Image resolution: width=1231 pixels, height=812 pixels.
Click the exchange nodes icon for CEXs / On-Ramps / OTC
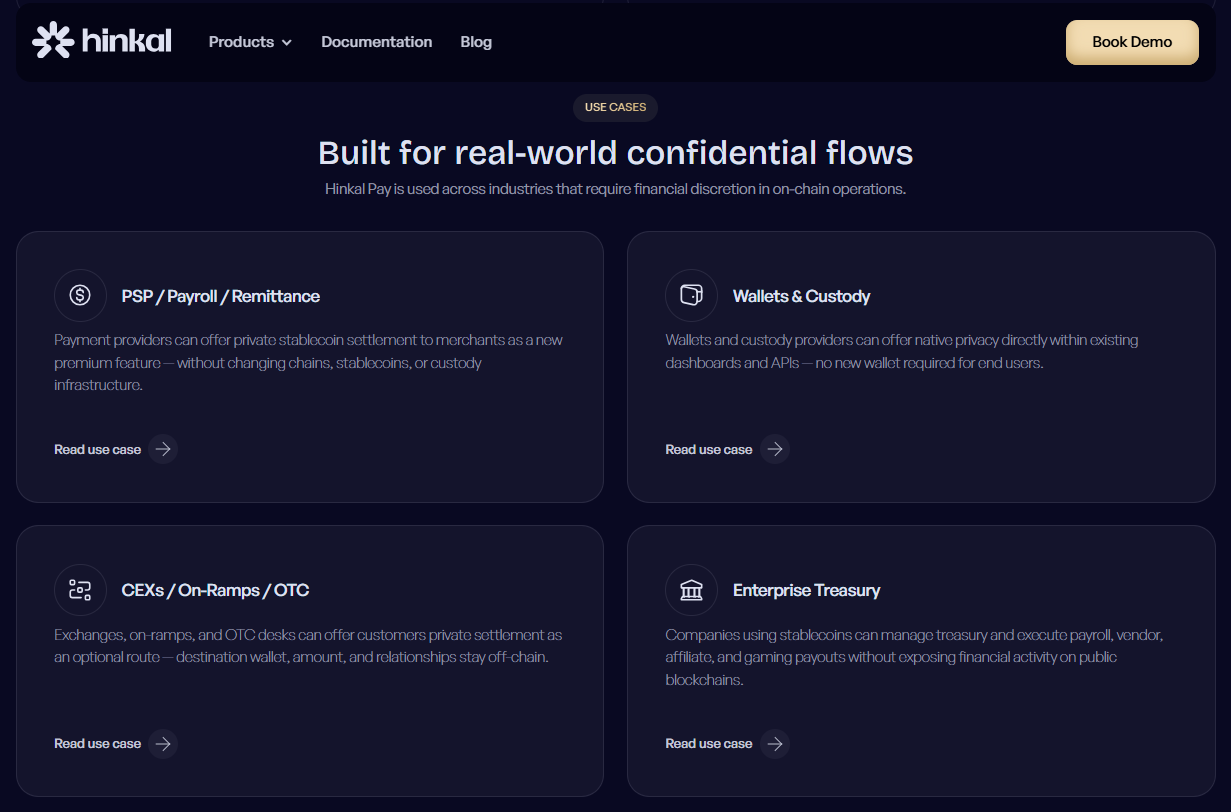[80, 589]
